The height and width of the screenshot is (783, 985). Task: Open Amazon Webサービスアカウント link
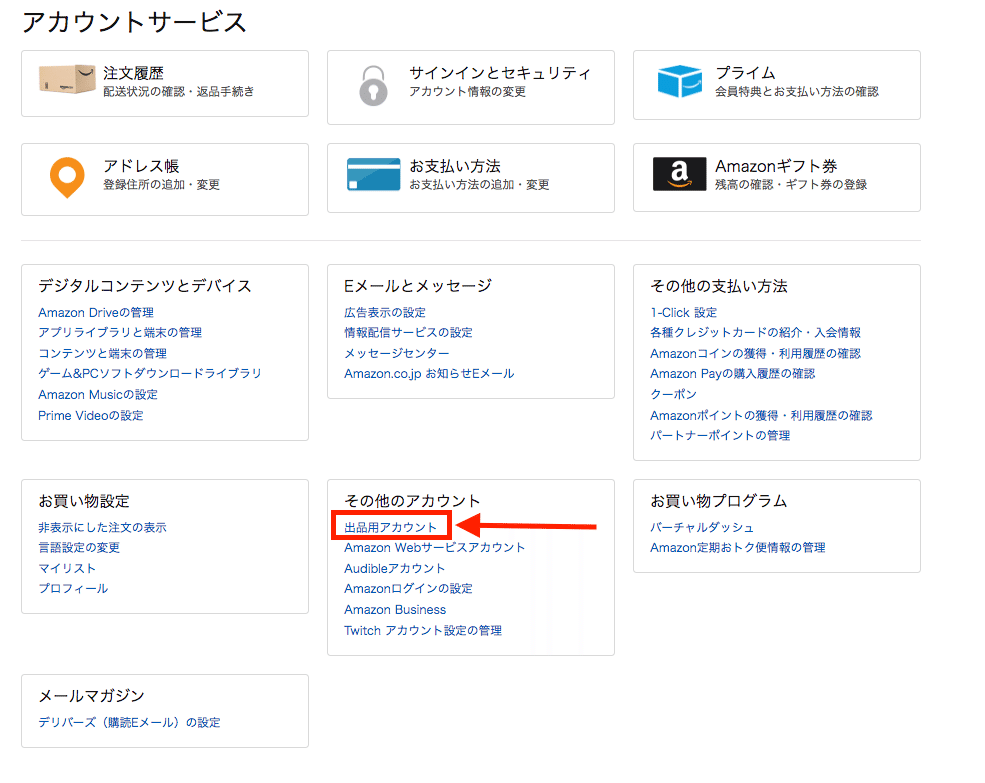tap(435, 547)
